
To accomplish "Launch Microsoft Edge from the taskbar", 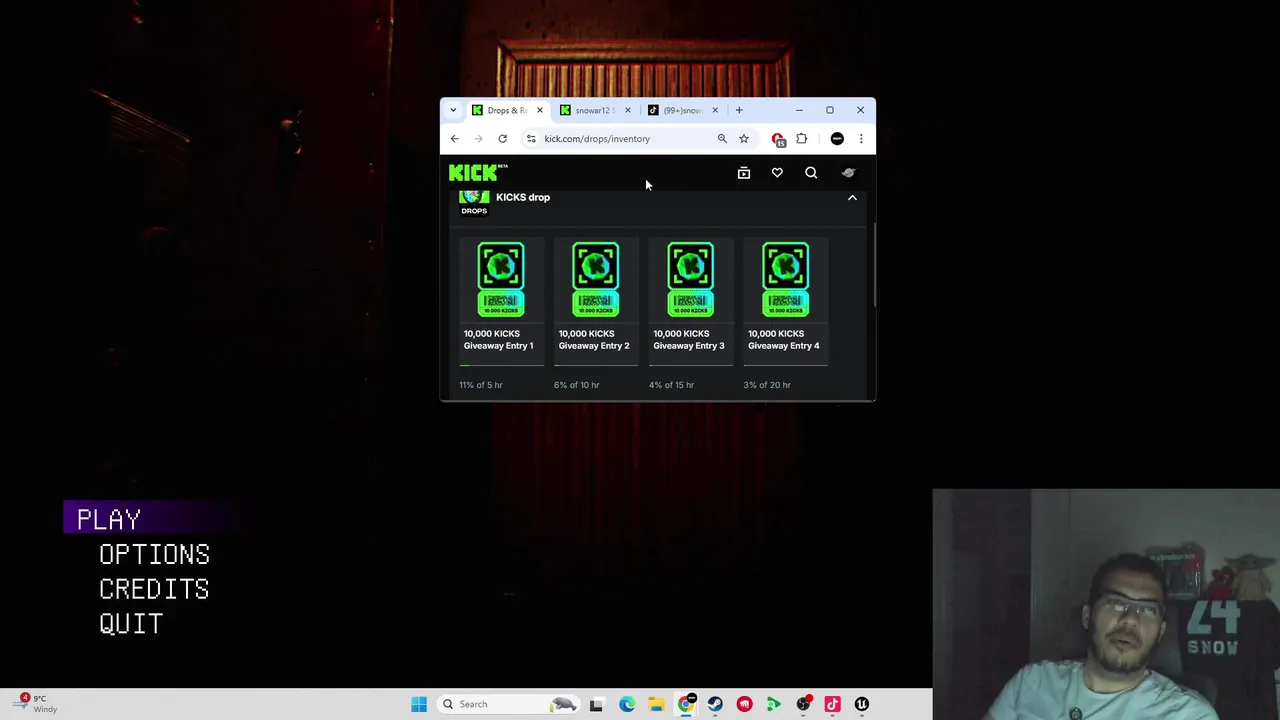I will (627, 704).
